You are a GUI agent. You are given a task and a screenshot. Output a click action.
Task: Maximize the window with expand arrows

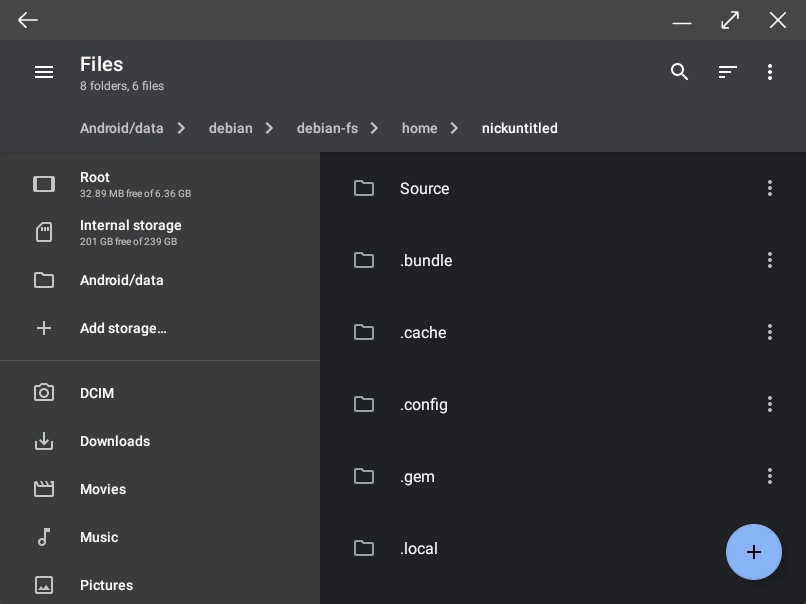coord(730,20)
